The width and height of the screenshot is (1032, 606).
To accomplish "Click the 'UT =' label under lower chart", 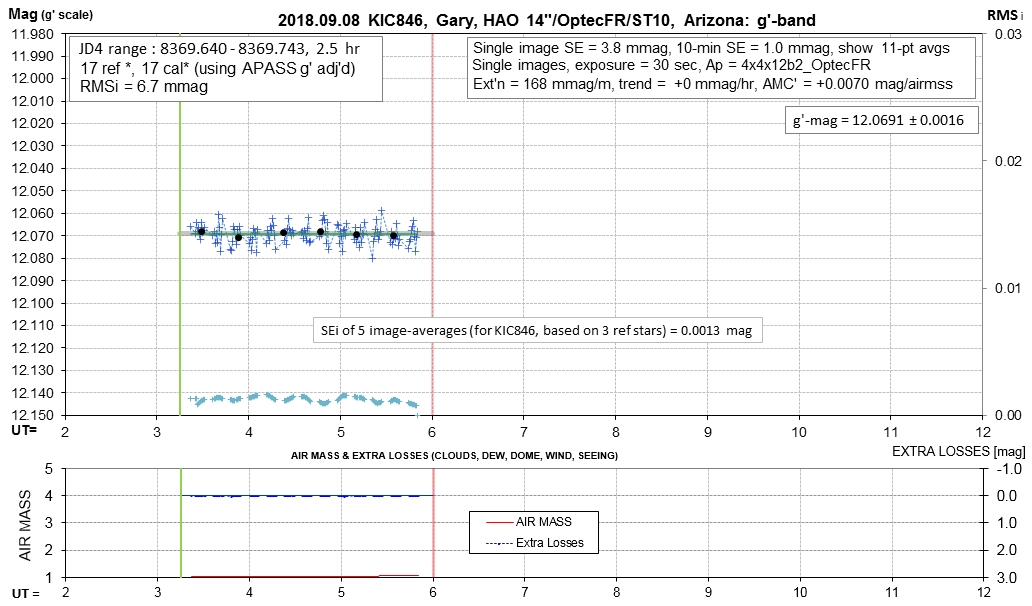I will pos(26,593).
